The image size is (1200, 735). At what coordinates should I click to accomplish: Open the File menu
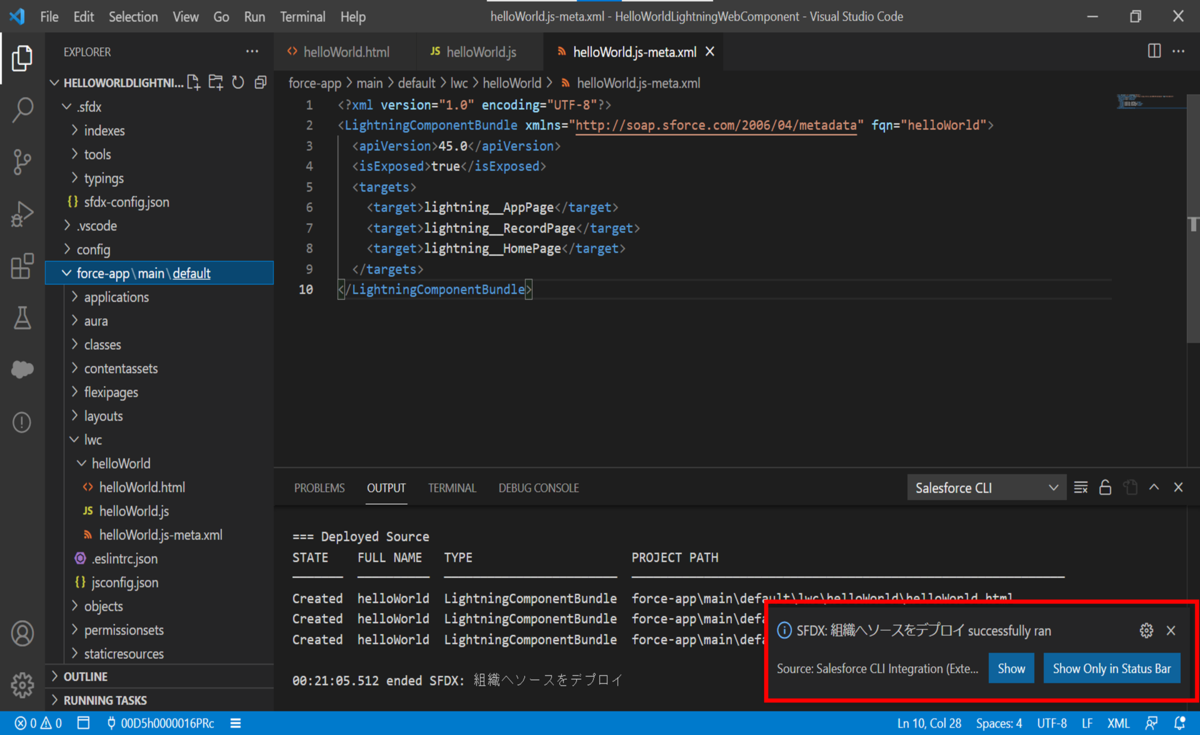click(x=49, y=17)
